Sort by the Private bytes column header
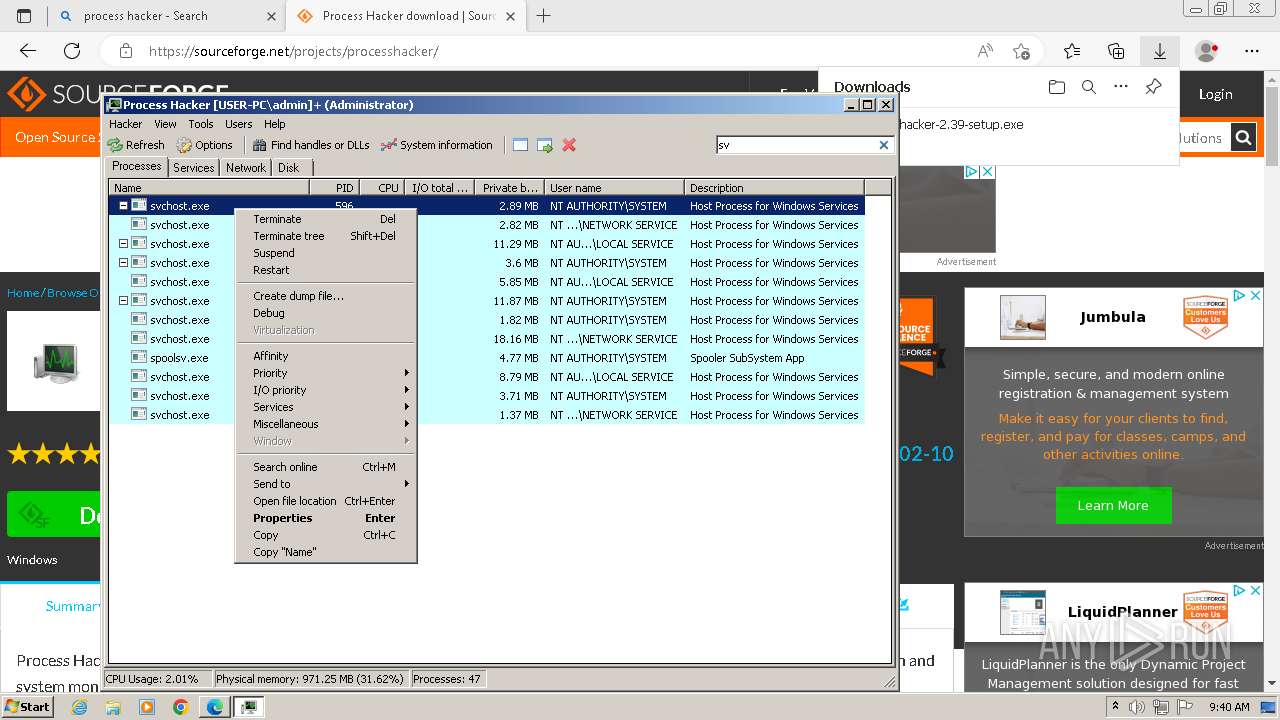This screenshot has width=1280, height=720. pos(509,187)
